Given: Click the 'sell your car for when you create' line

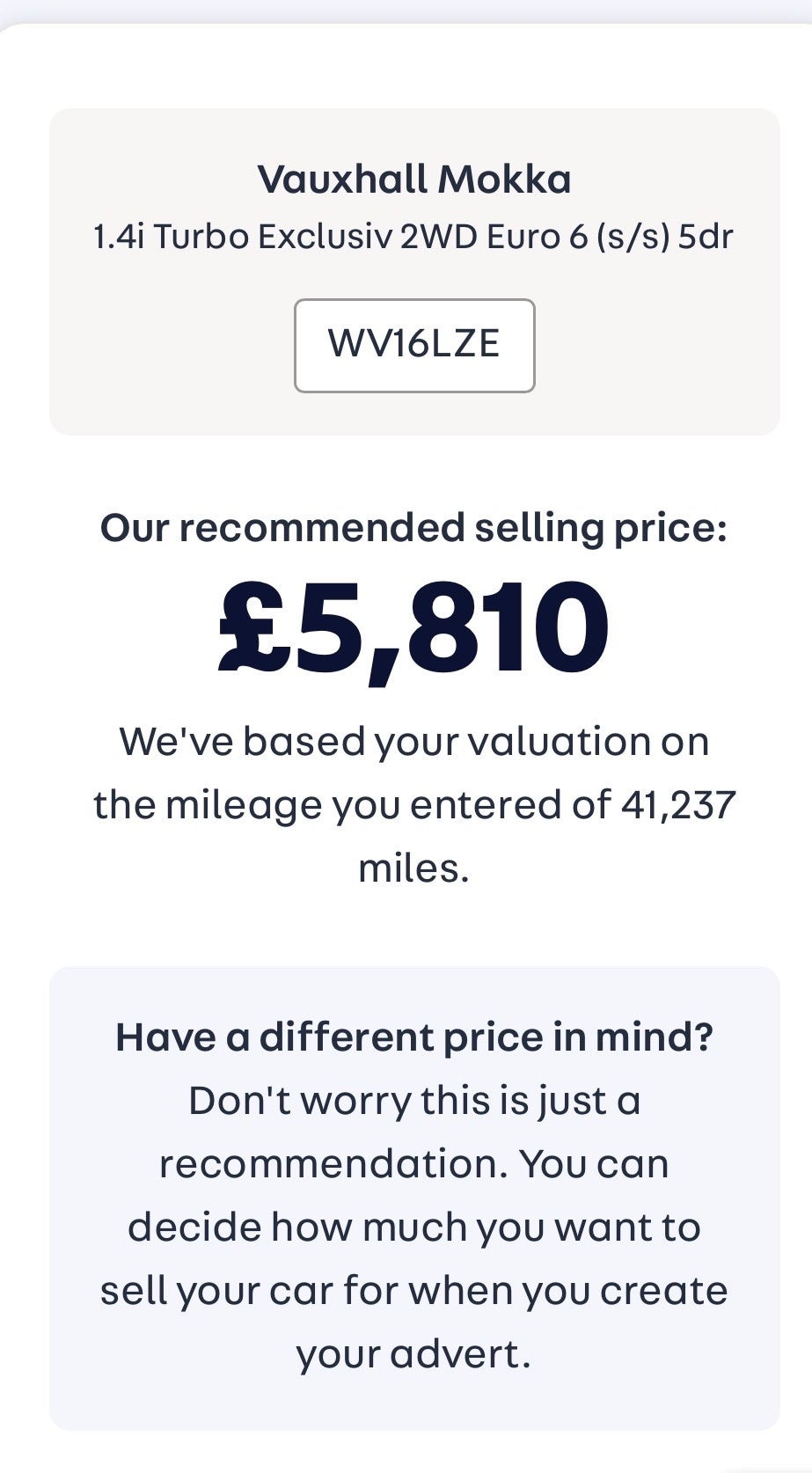Looking at the screenshot, I should [x=413, y=1291].
